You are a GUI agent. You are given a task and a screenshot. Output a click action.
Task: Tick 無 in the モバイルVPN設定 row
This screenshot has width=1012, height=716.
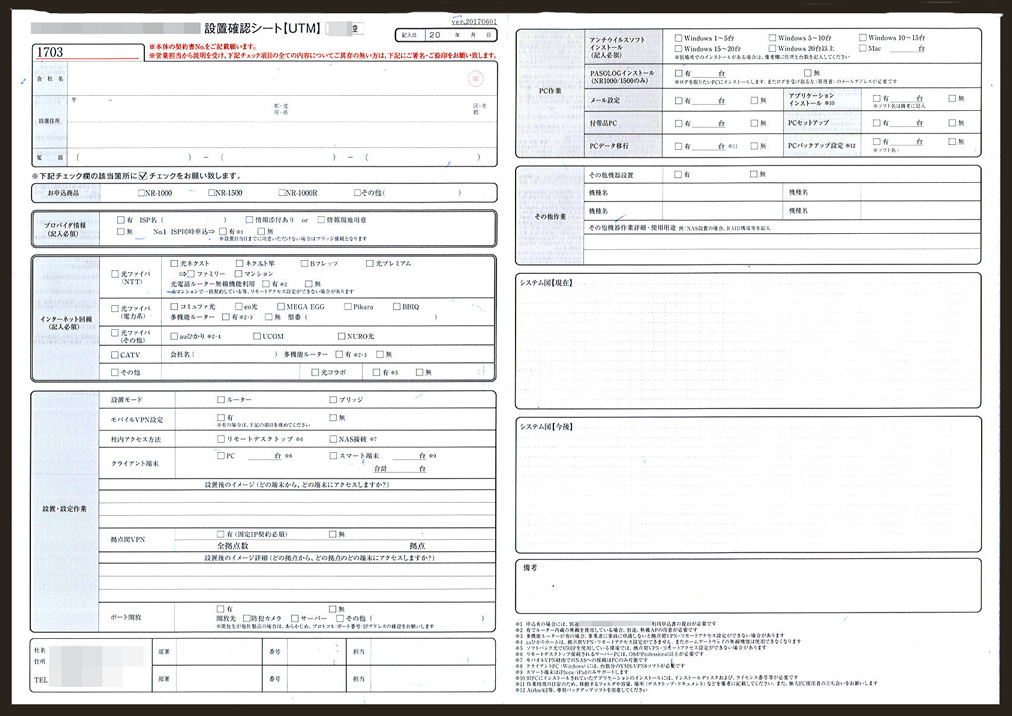333,418
